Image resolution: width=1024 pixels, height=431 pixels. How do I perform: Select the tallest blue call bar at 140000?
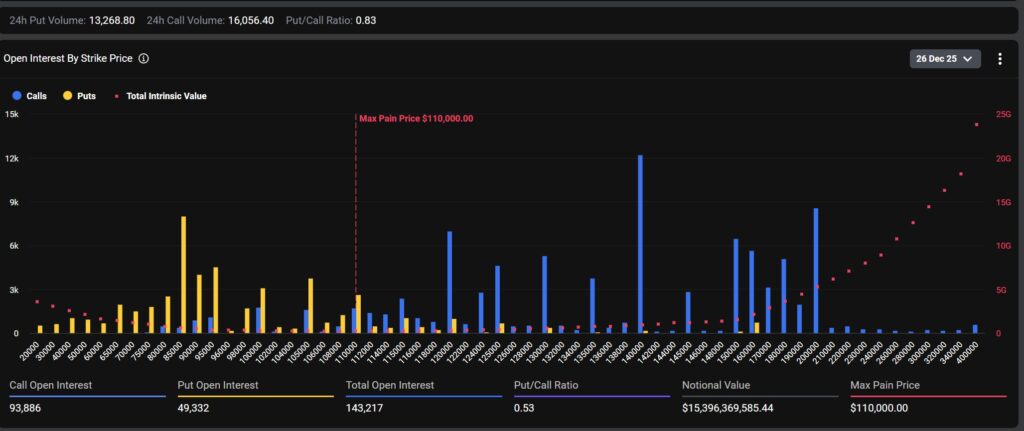[x=640, y=244]
